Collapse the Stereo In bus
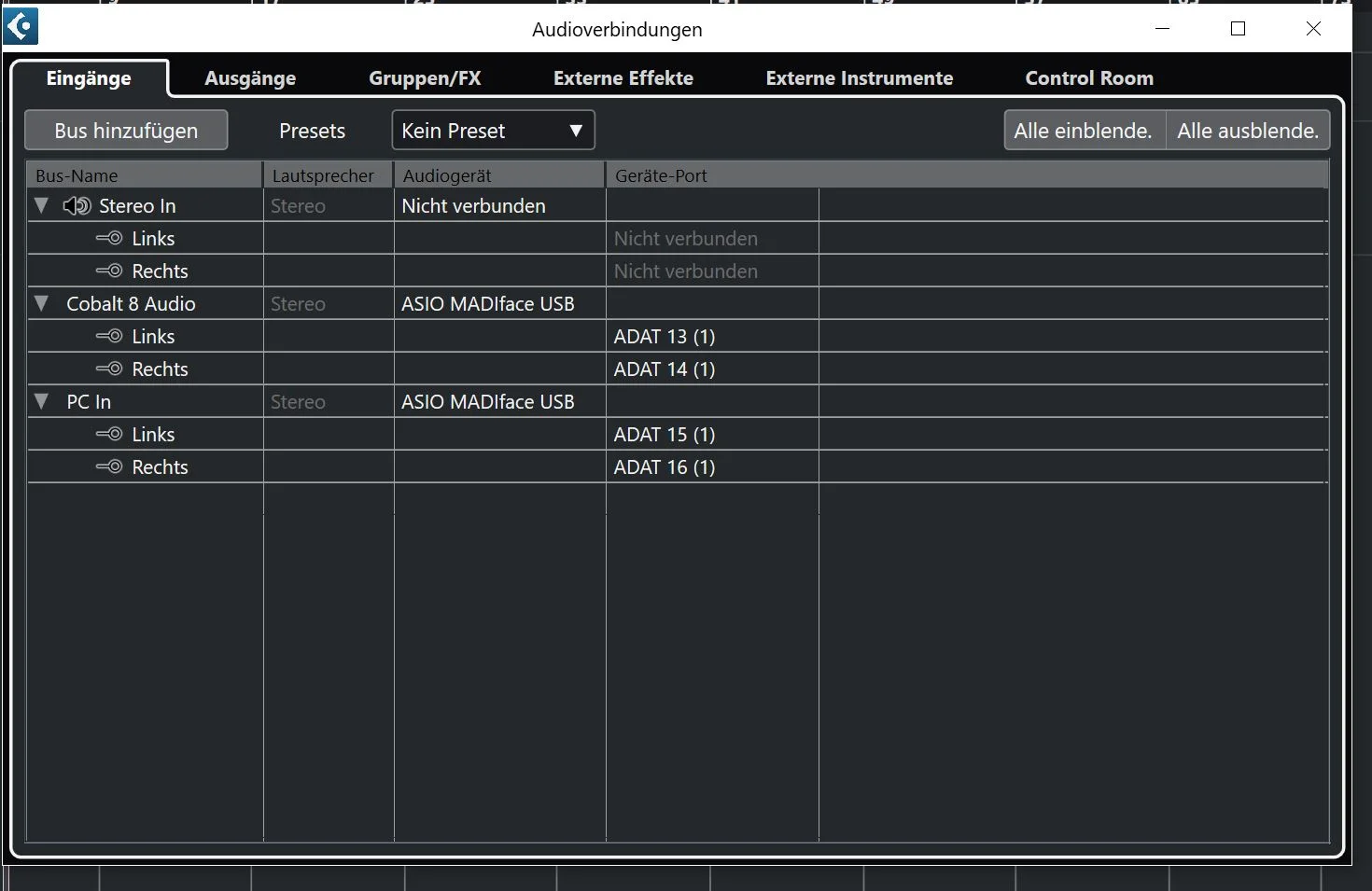 click(41, 205)
